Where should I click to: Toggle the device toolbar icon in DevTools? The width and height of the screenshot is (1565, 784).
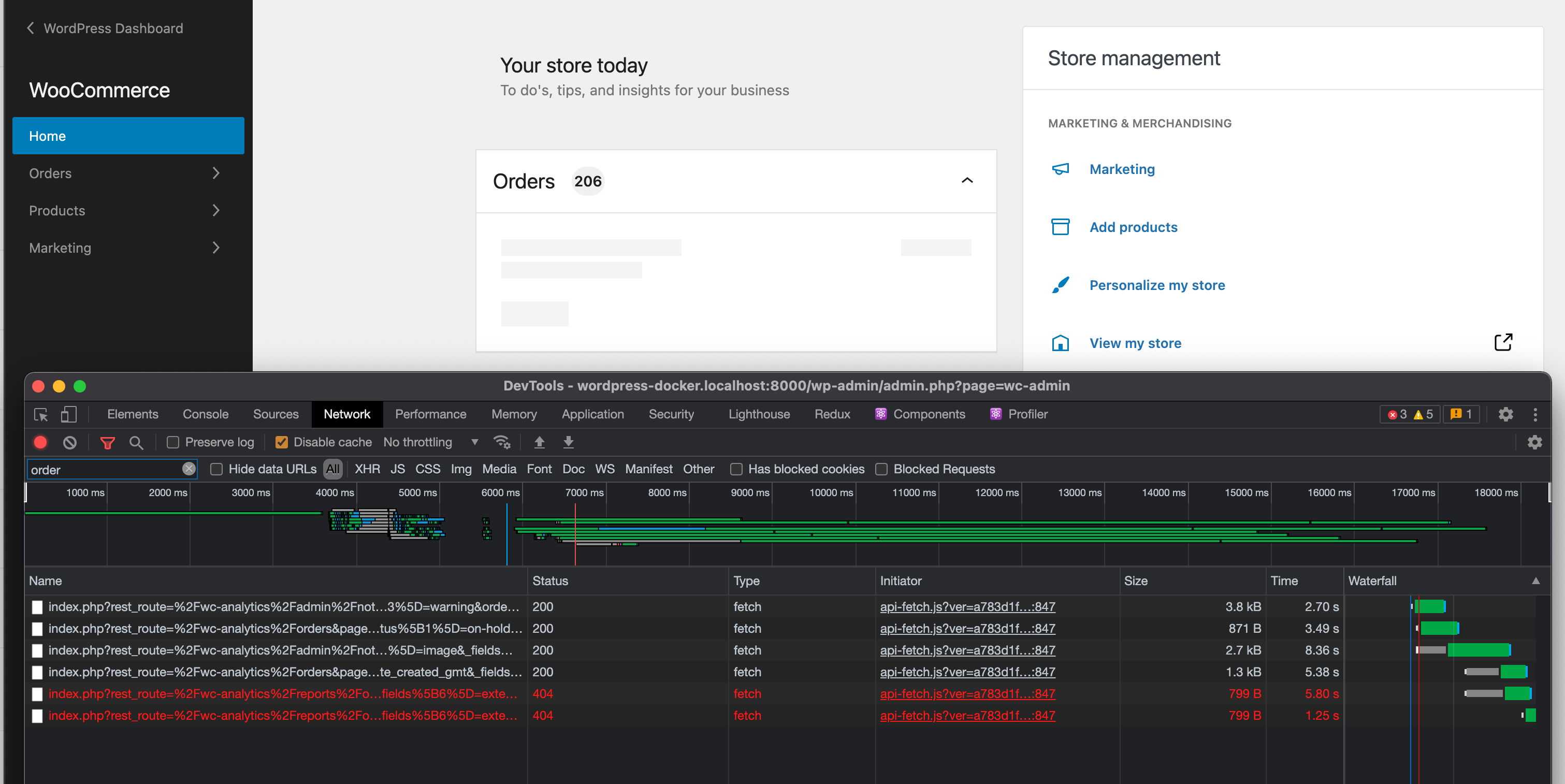pyautogui.click(x=69, y=414)
